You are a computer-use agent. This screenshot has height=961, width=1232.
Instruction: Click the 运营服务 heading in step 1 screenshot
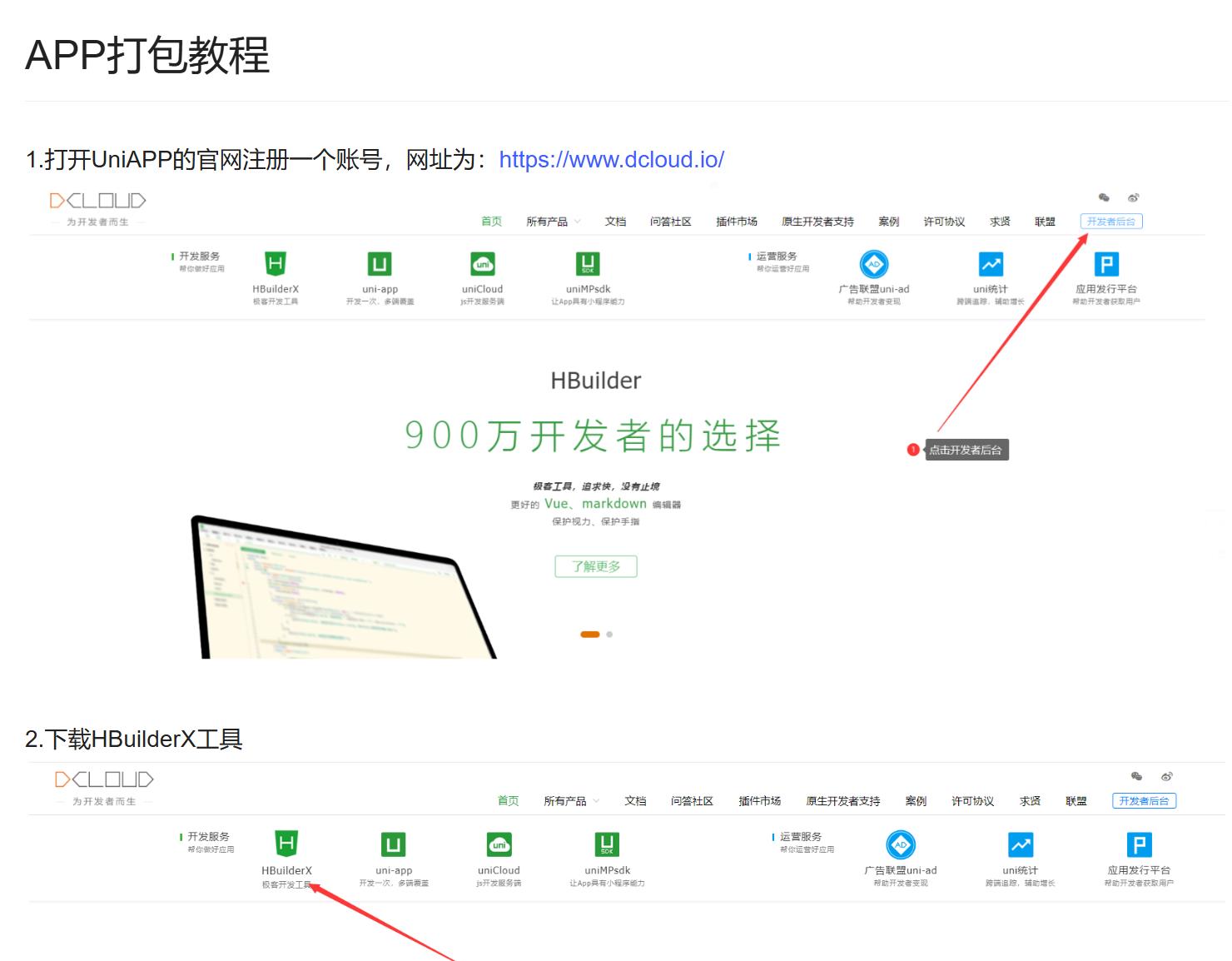click(x=777, y=256)
